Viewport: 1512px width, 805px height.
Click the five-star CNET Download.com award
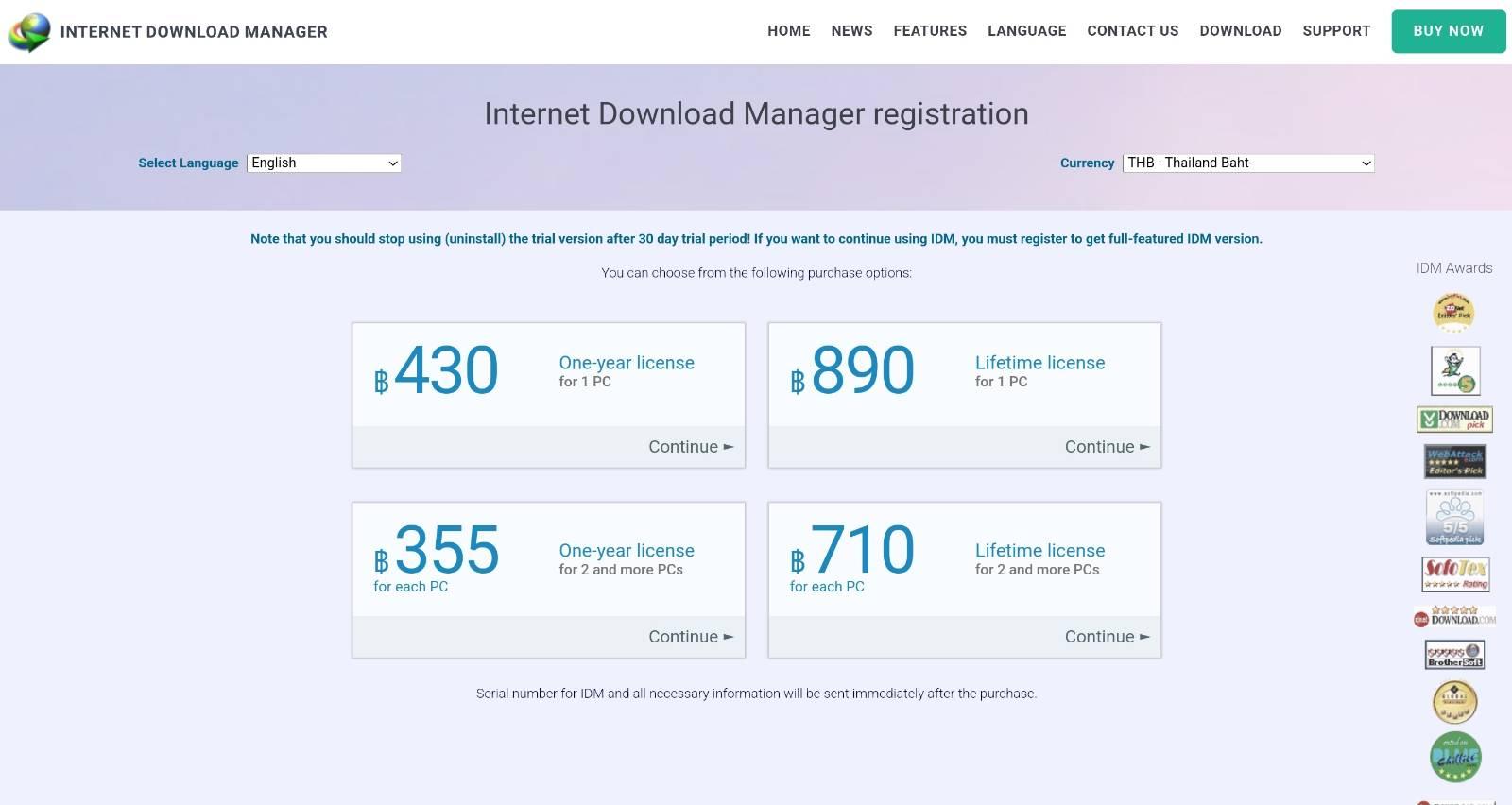[x=1454, y=616]
